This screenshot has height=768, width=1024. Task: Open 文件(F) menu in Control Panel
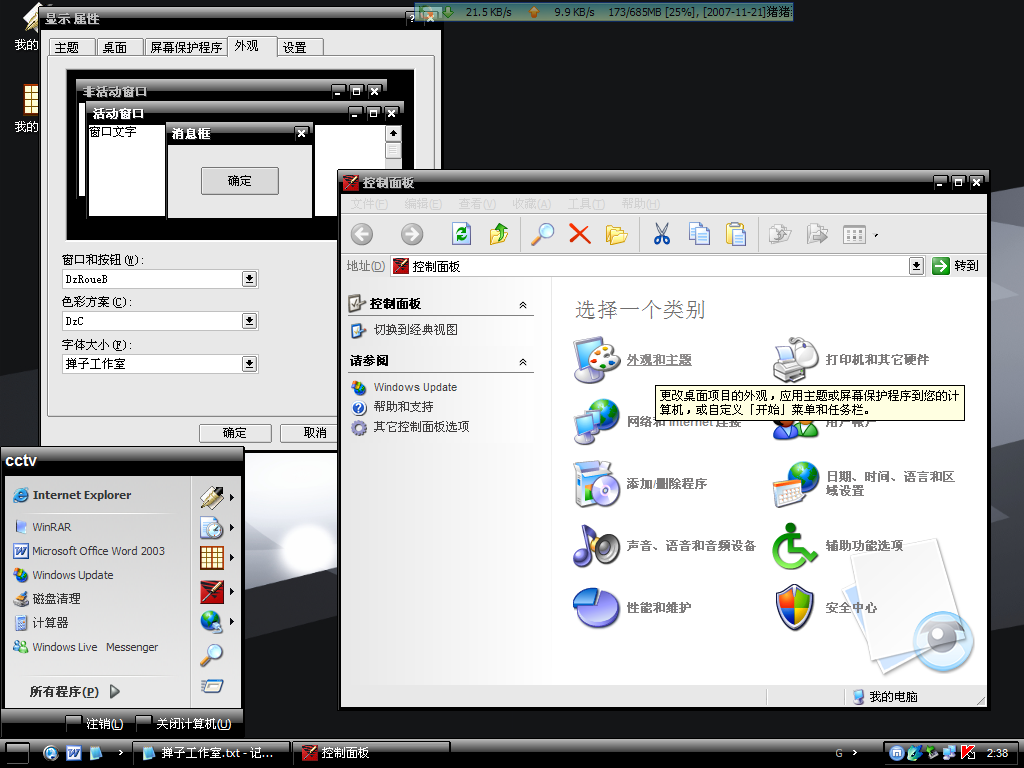[369, 204]
